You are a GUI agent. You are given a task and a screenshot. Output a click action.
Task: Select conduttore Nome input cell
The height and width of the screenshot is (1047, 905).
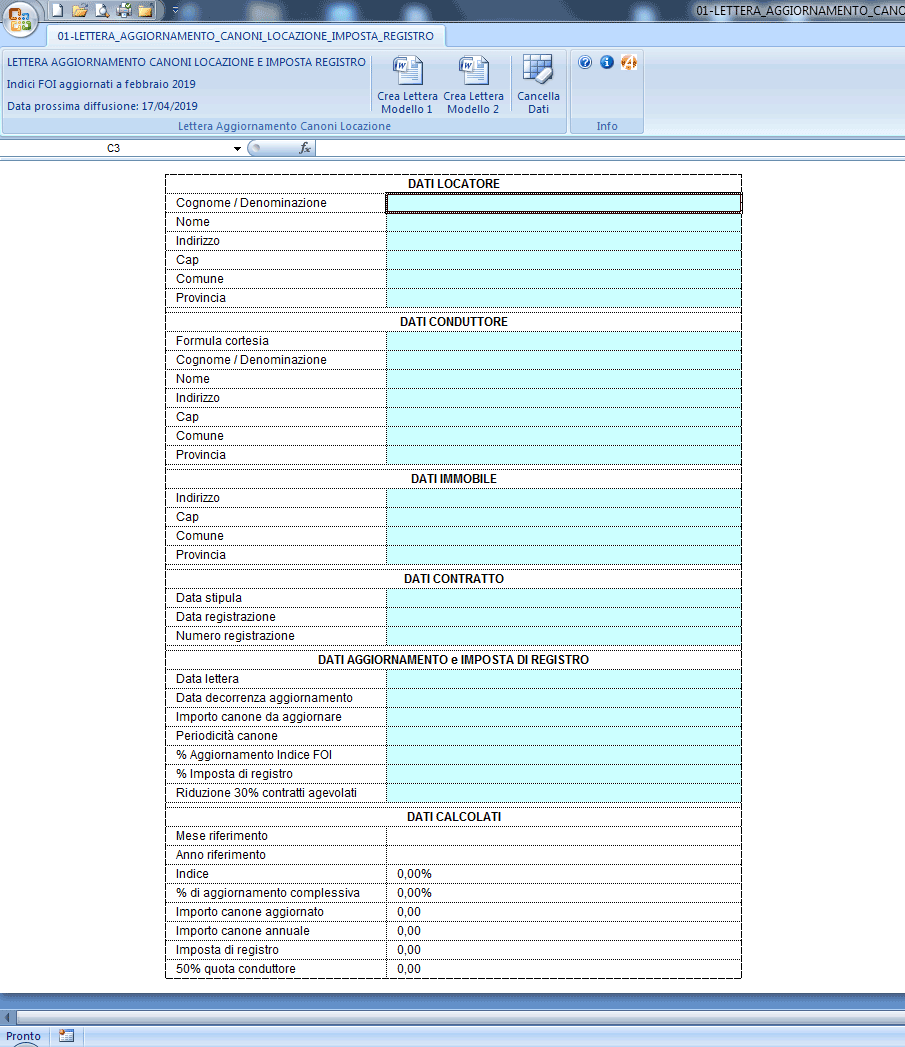[564, 379]
